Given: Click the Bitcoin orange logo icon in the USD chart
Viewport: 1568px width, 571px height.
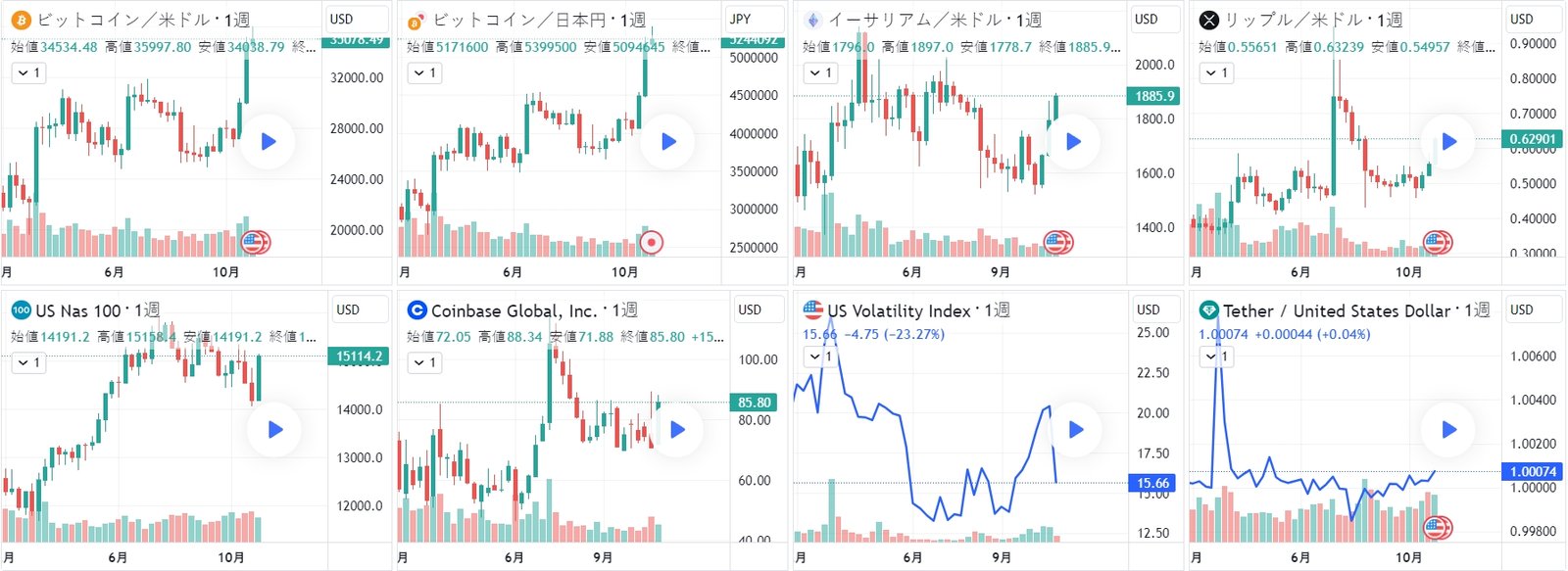Looking at the screenshot, I should pyautogui.click(x=22, y=20).
